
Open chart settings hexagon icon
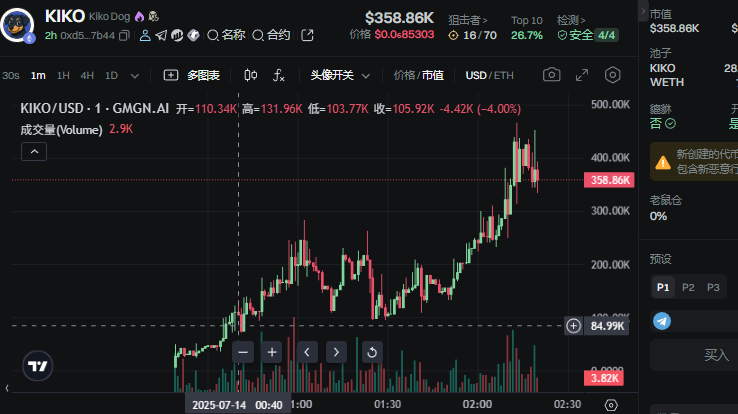(x=612, y=75)
